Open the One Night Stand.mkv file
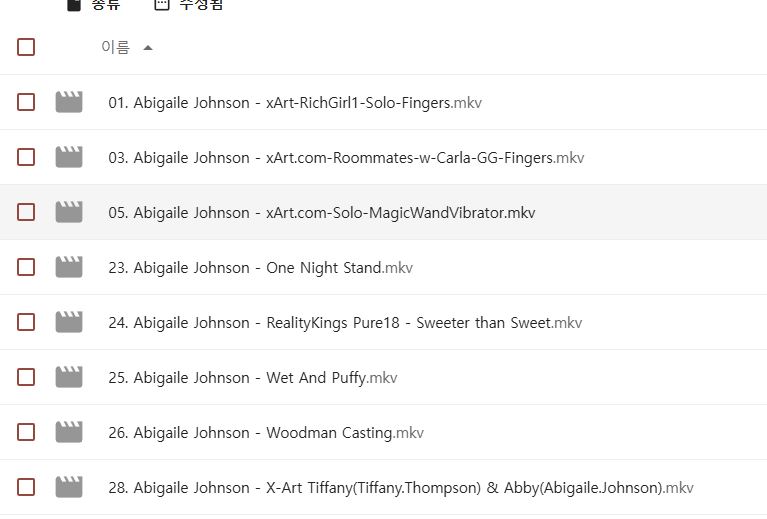 [x=261, y=268]
